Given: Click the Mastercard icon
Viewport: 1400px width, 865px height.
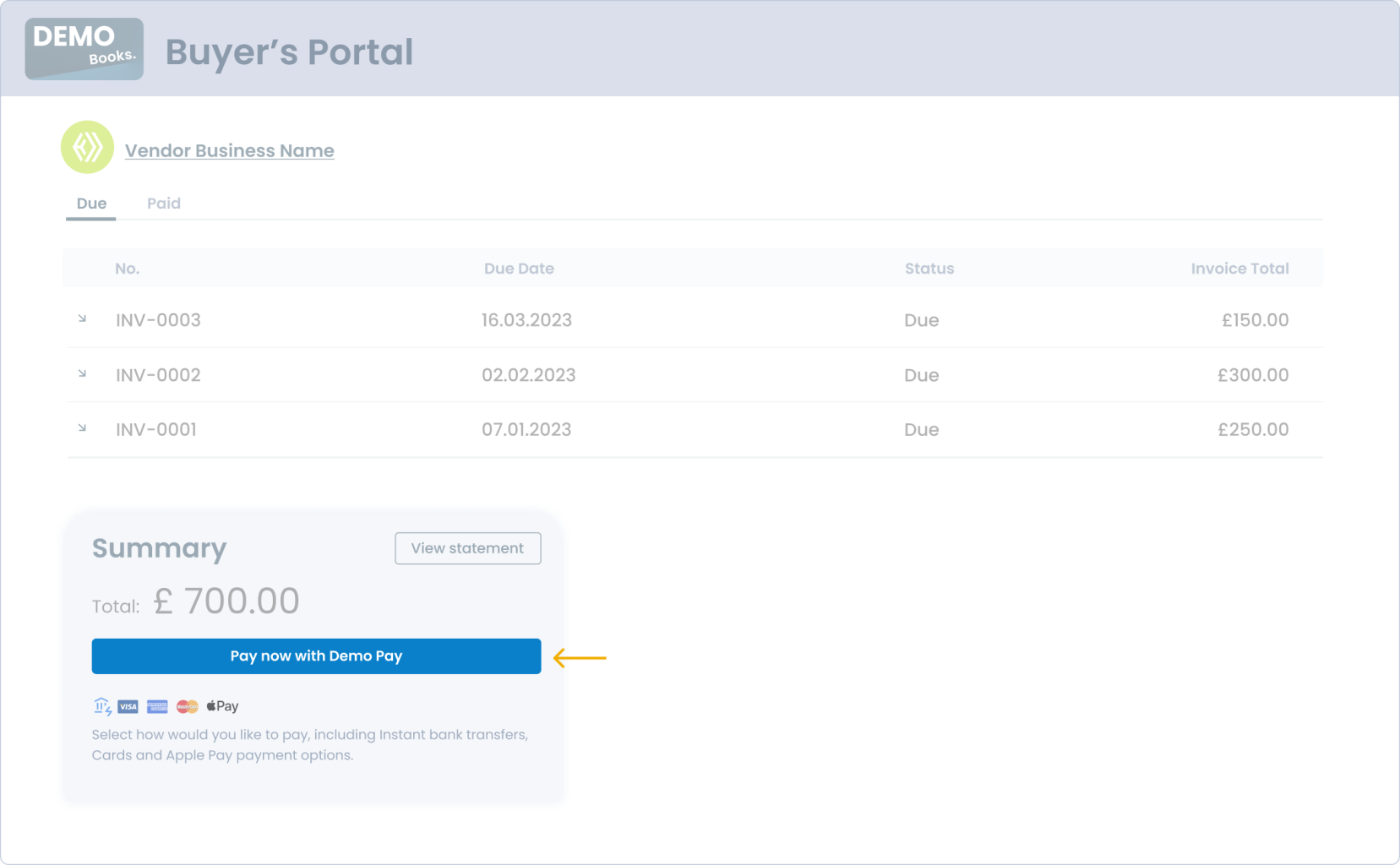Looking at the screenshot, I should coord(188,706).
